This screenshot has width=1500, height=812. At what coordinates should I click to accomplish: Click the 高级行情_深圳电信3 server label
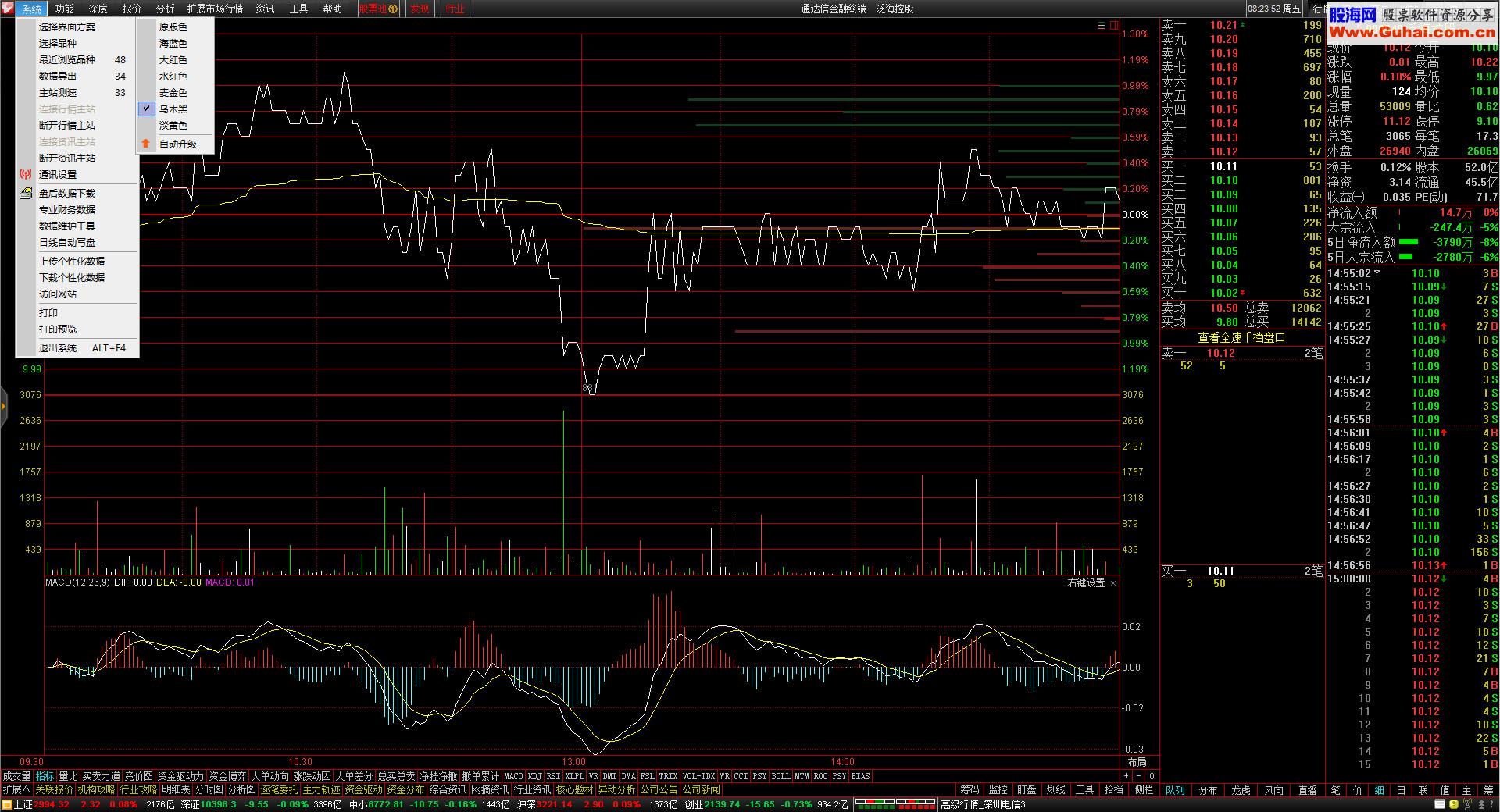click(983, 804)
